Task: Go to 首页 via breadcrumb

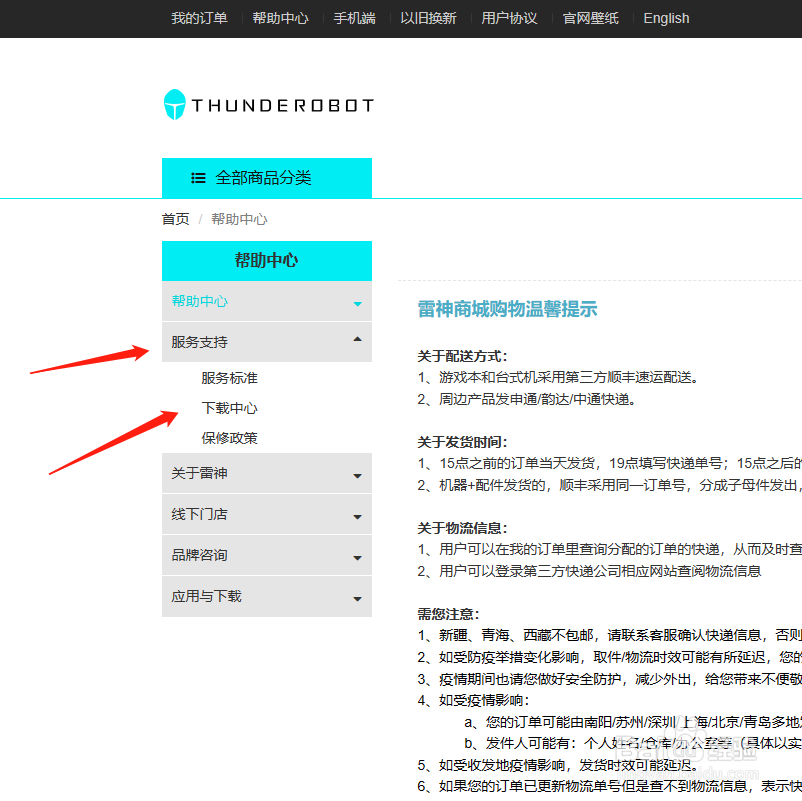Action: point(175,219)
